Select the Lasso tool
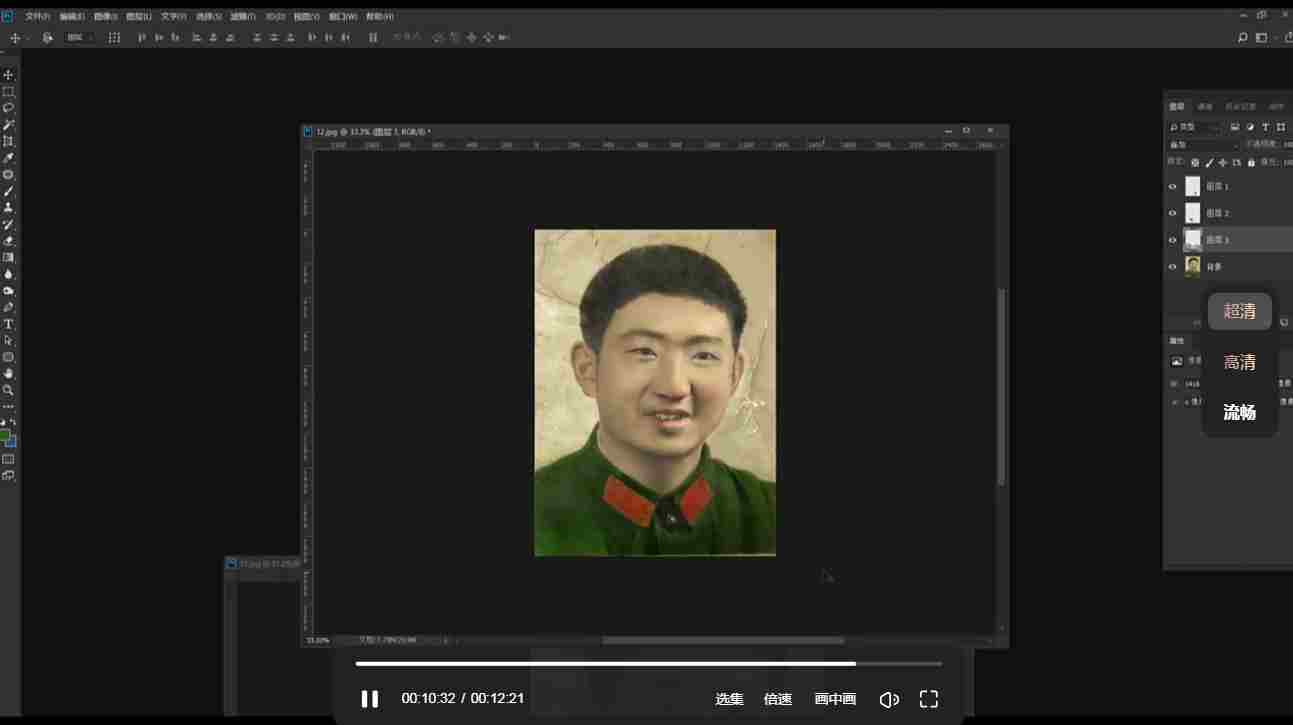This screenshot has width=1293, height=725. click(x=8, y=108)
